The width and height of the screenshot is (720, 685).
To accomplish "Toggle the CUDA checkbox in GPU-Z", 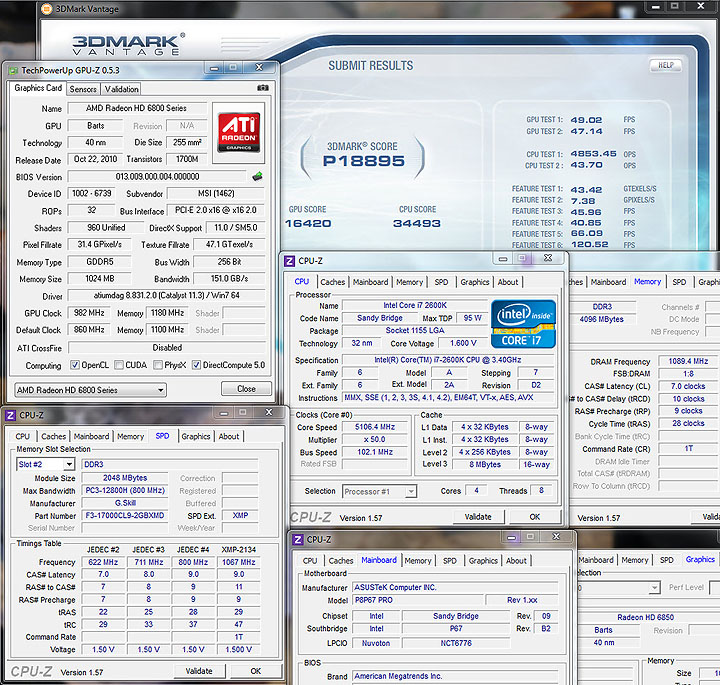I will (x=119, y=365).
